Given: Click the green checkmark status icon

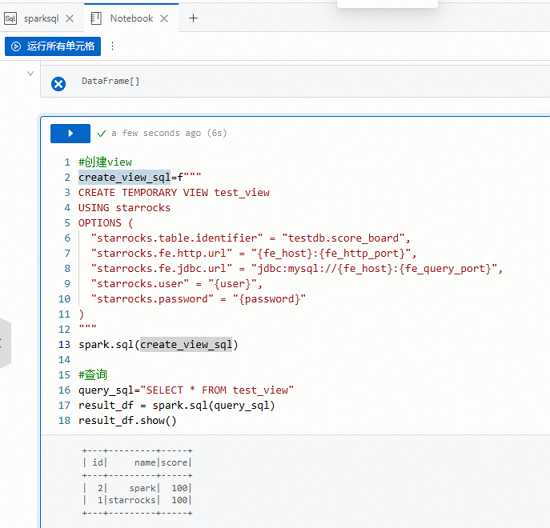Looking at the screenshot, I should 102,133.
